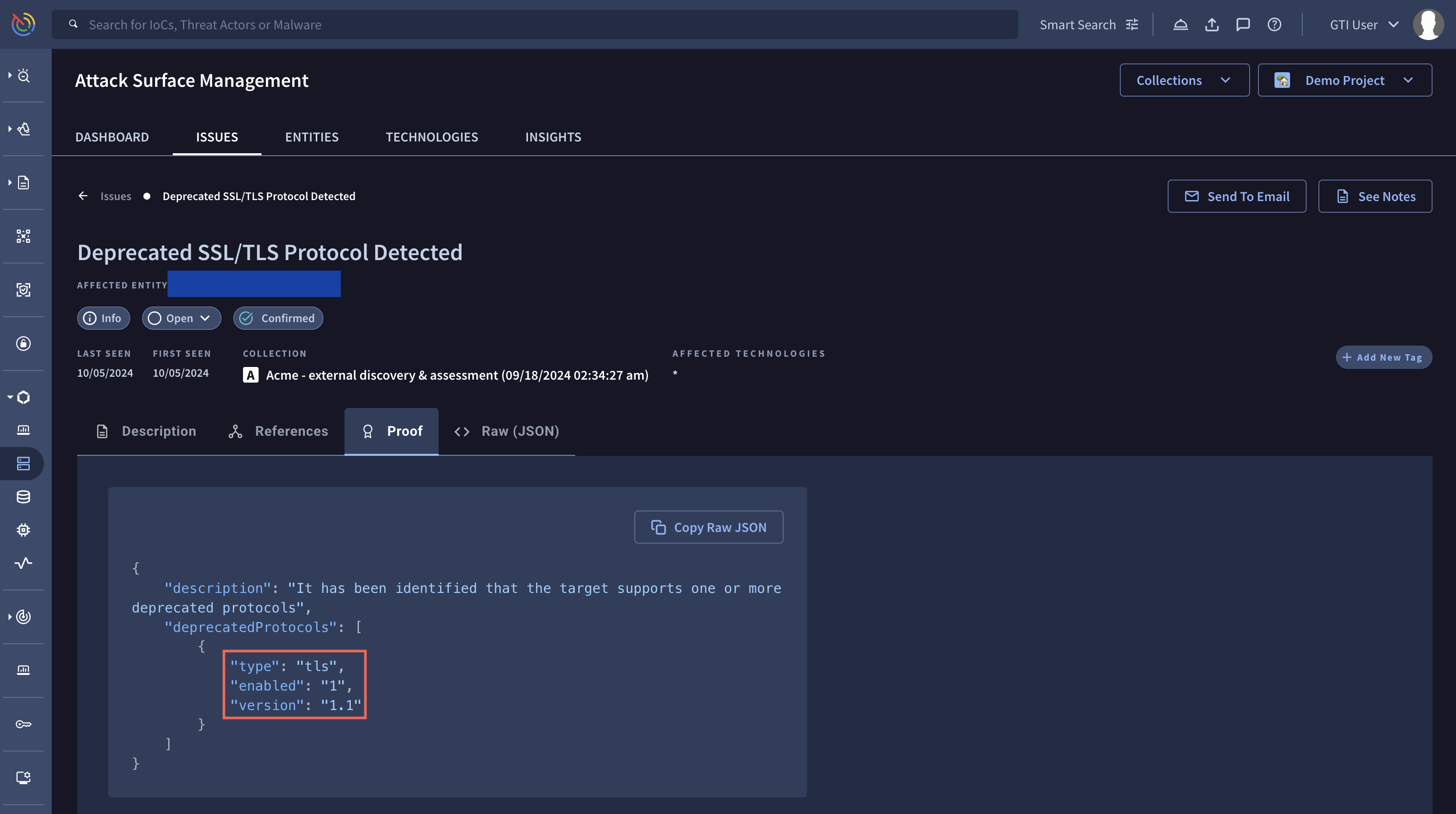This screenshot has width=1456, height=814.
Task: Open the key icon in sidebar
Action: coord(23,724)
